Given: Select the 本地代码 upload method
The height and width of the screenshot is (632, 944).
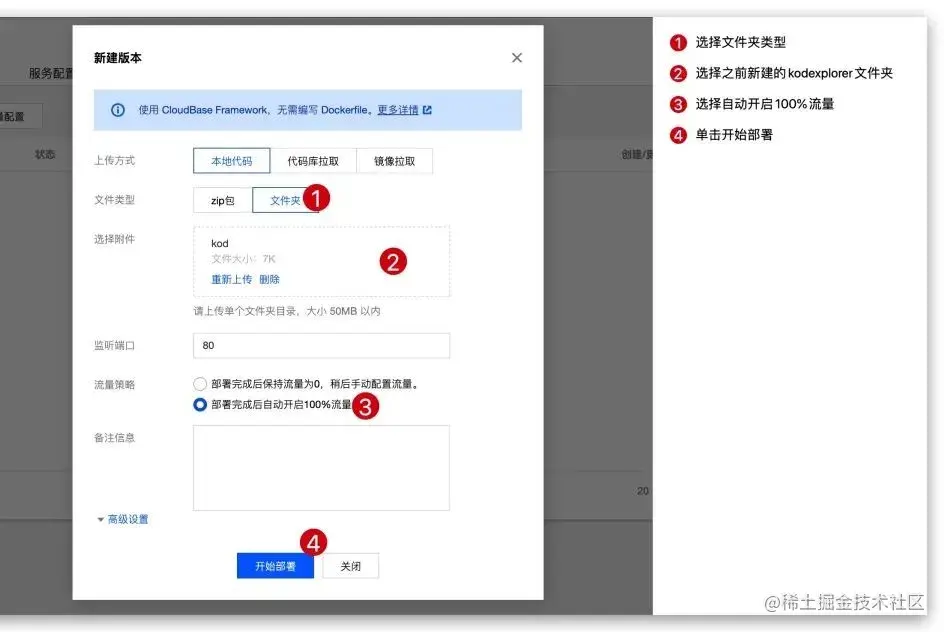Looking at the screenshot, I should point(232,161).
